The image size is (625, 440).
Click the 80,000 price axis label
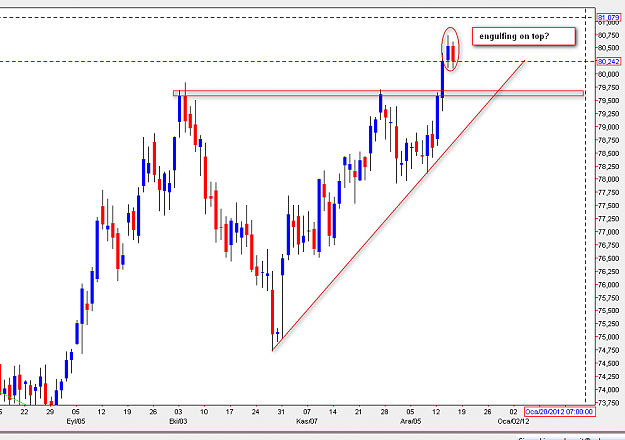tap(608, 74)
